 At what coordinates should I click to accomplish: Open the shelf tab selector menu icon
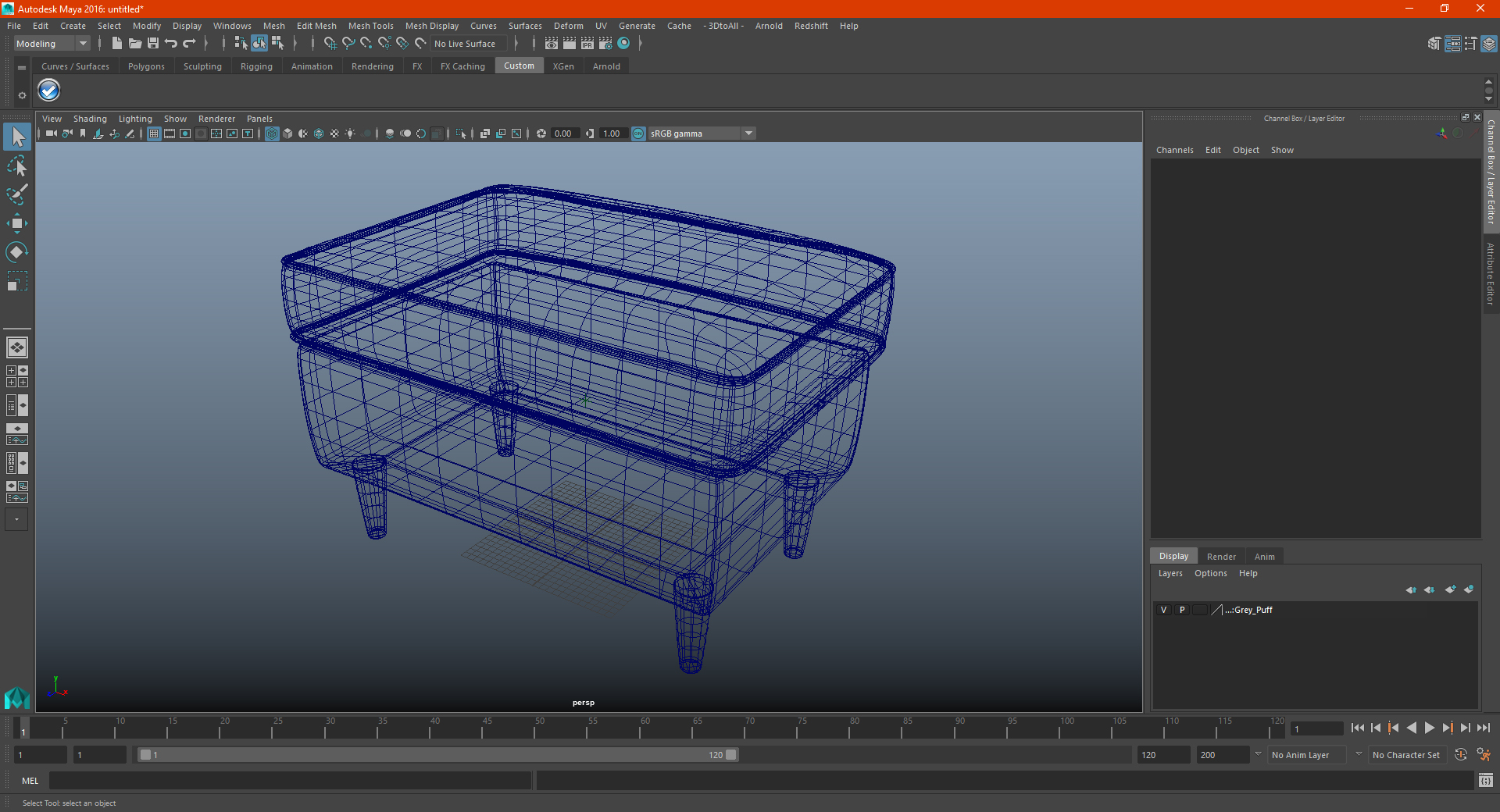click(22, 68)
